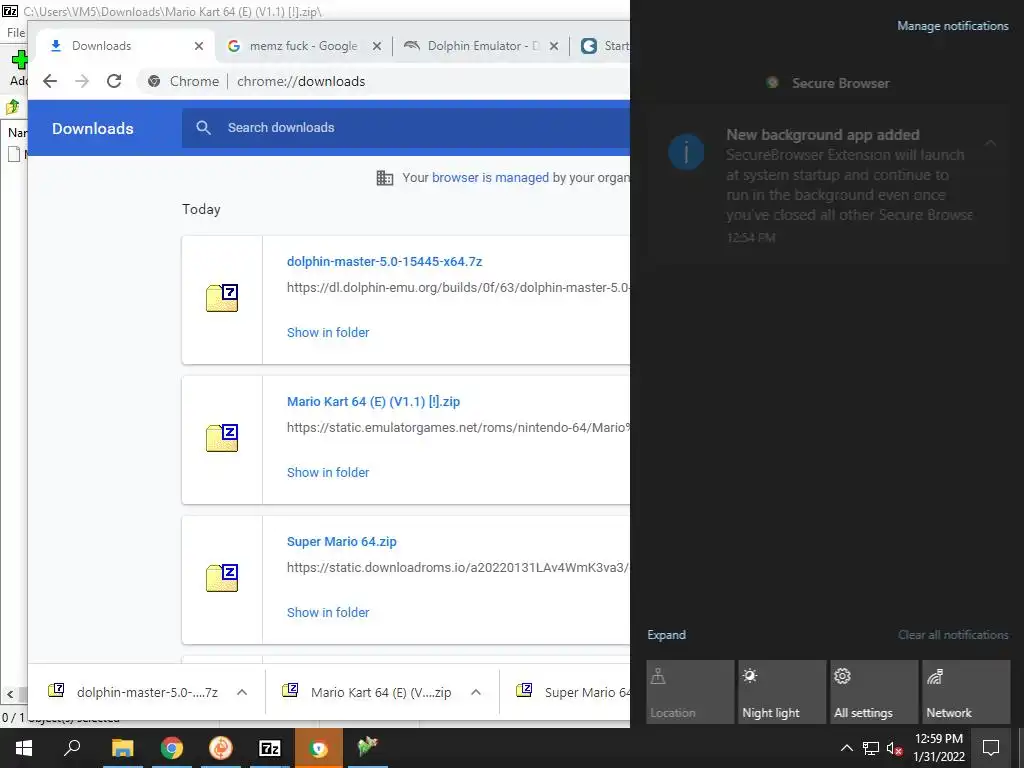Image resolution: width=1024 pixels, height=768 pixels.
Task: Show Super Mario 64 file in folder
Action: click(x=328, y=613)
